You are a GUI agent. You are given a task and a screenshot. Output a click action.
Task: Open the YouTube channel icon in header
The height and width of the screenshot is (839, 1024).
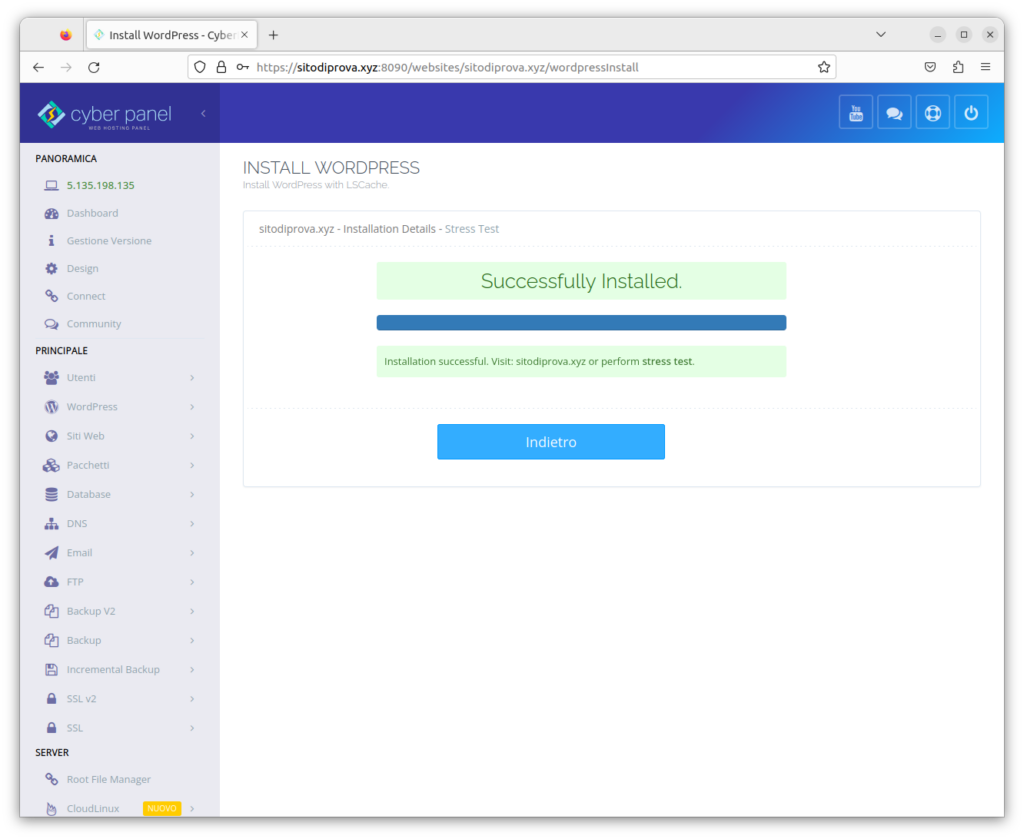[856, 113]
